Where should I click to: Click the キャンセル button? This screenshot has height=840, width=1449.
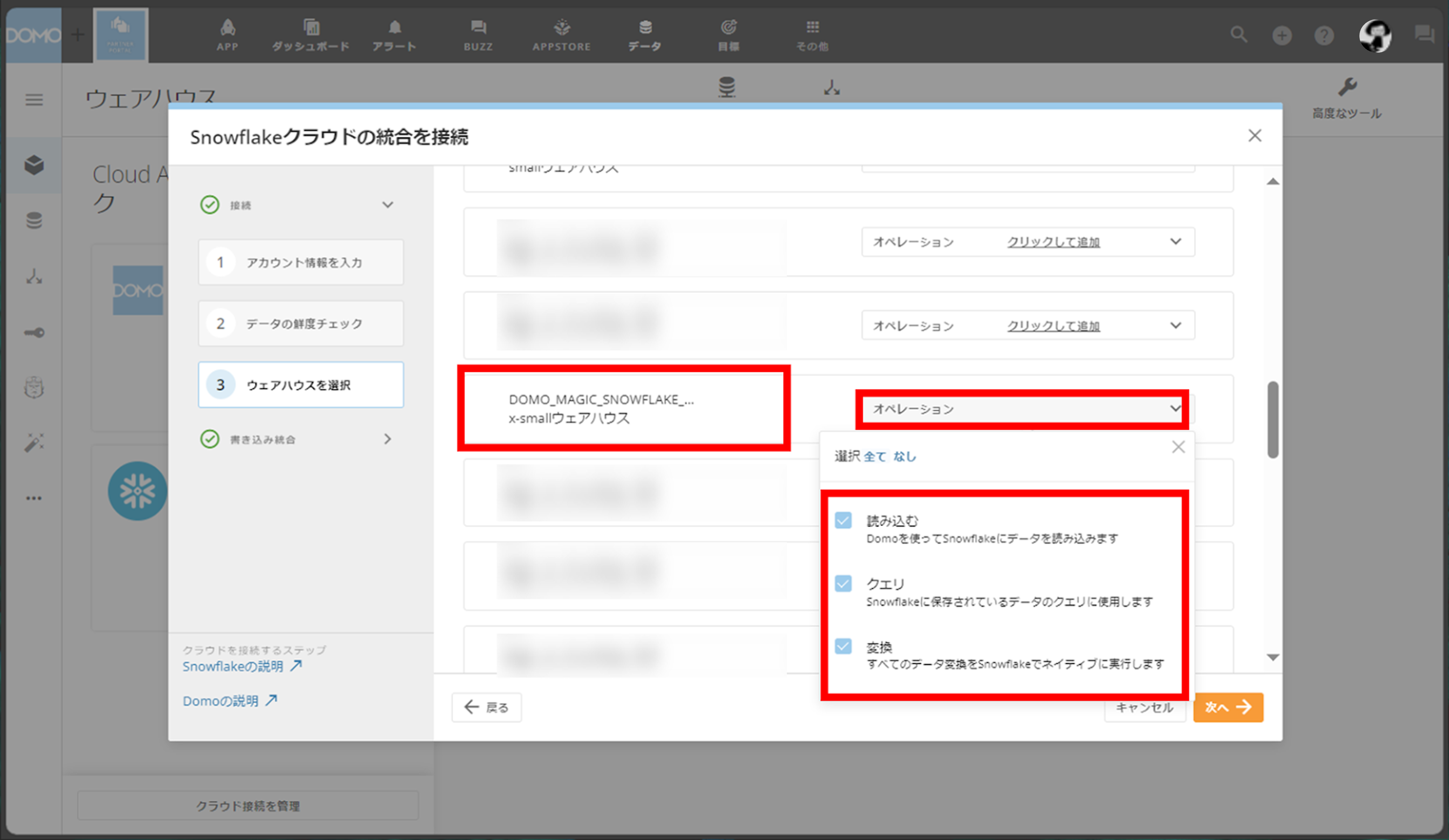(1144, 708)
